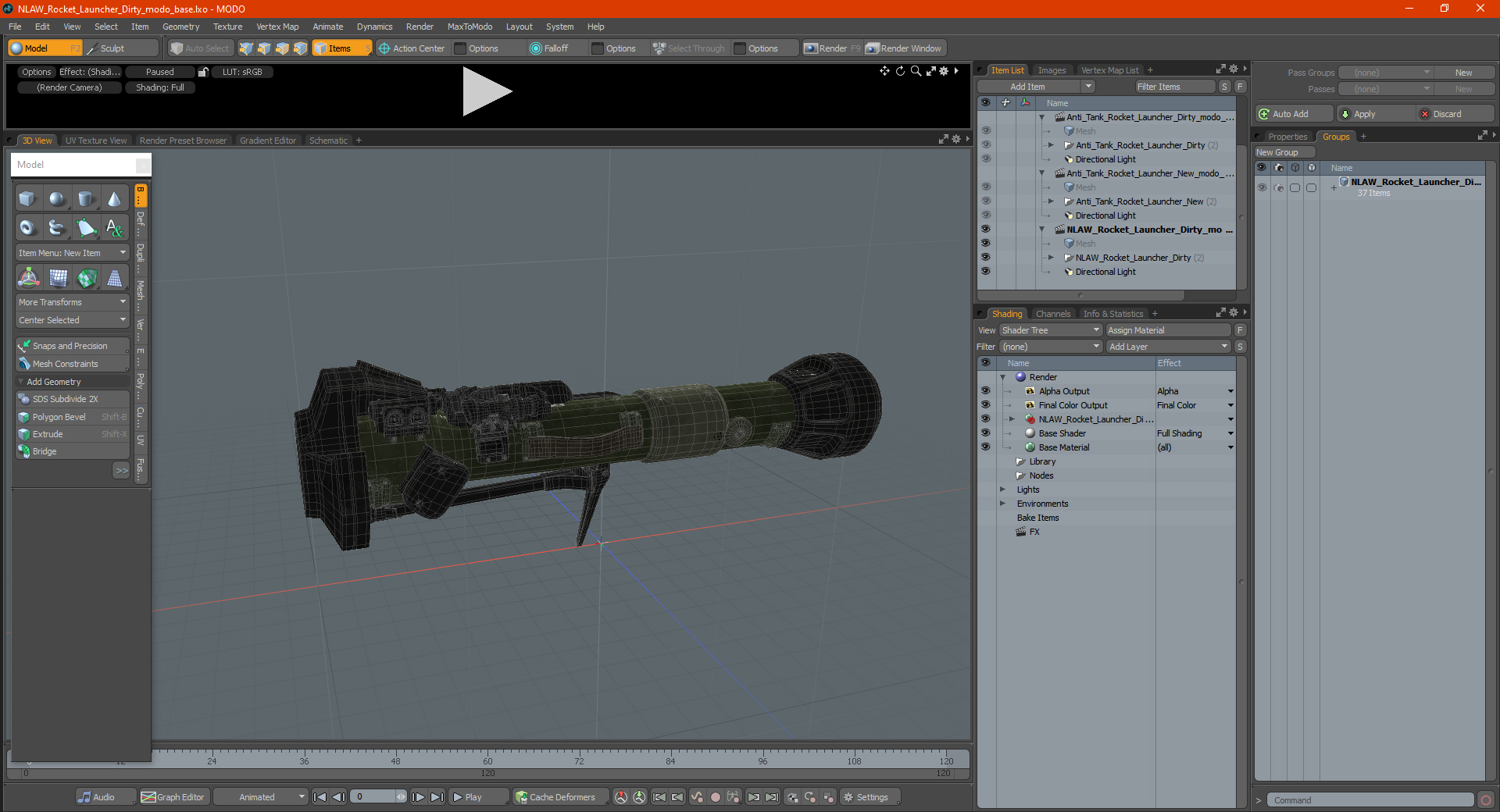The image size is (1500, 812).
Task: Select the Torus primitive tool
Action: (x=27, y=228)
